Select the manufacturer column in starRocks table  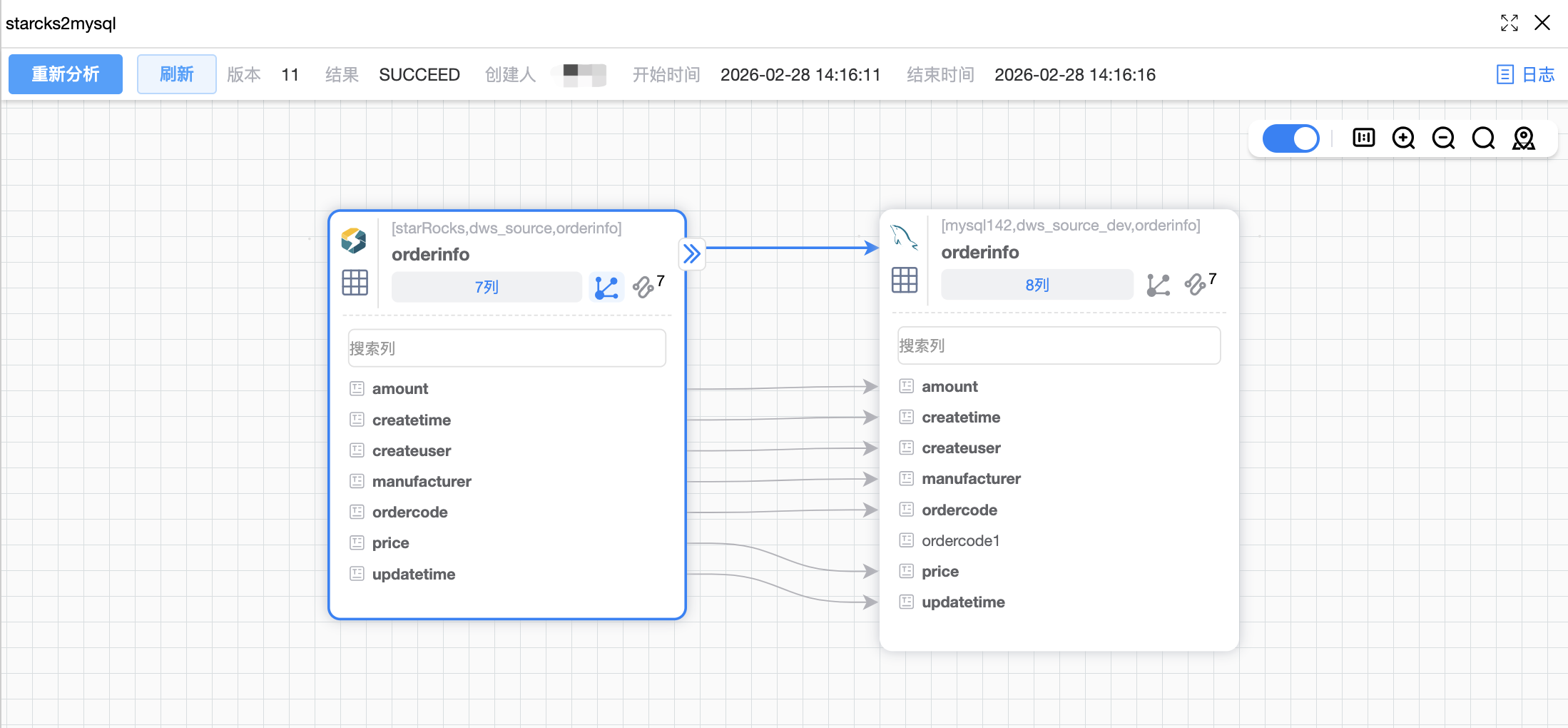tap(421, 482)
